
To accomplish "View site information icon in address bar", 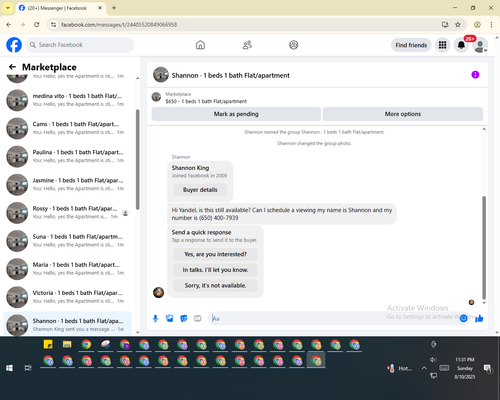I will tap(53, 24).
